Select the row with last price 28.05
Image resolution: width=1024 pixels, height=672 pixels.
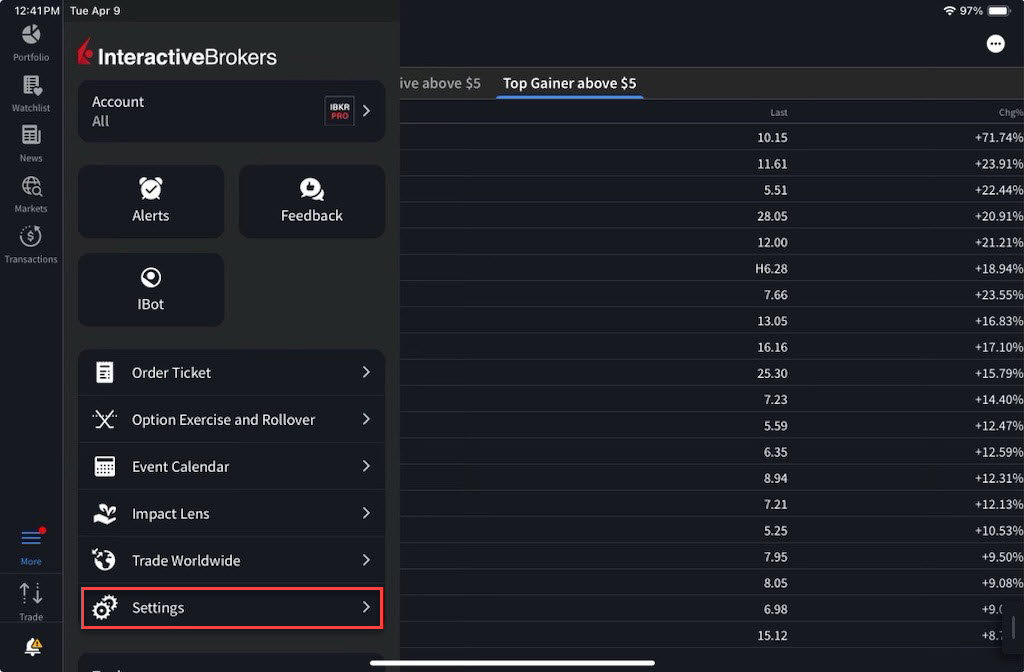click(x=712, y=216)
